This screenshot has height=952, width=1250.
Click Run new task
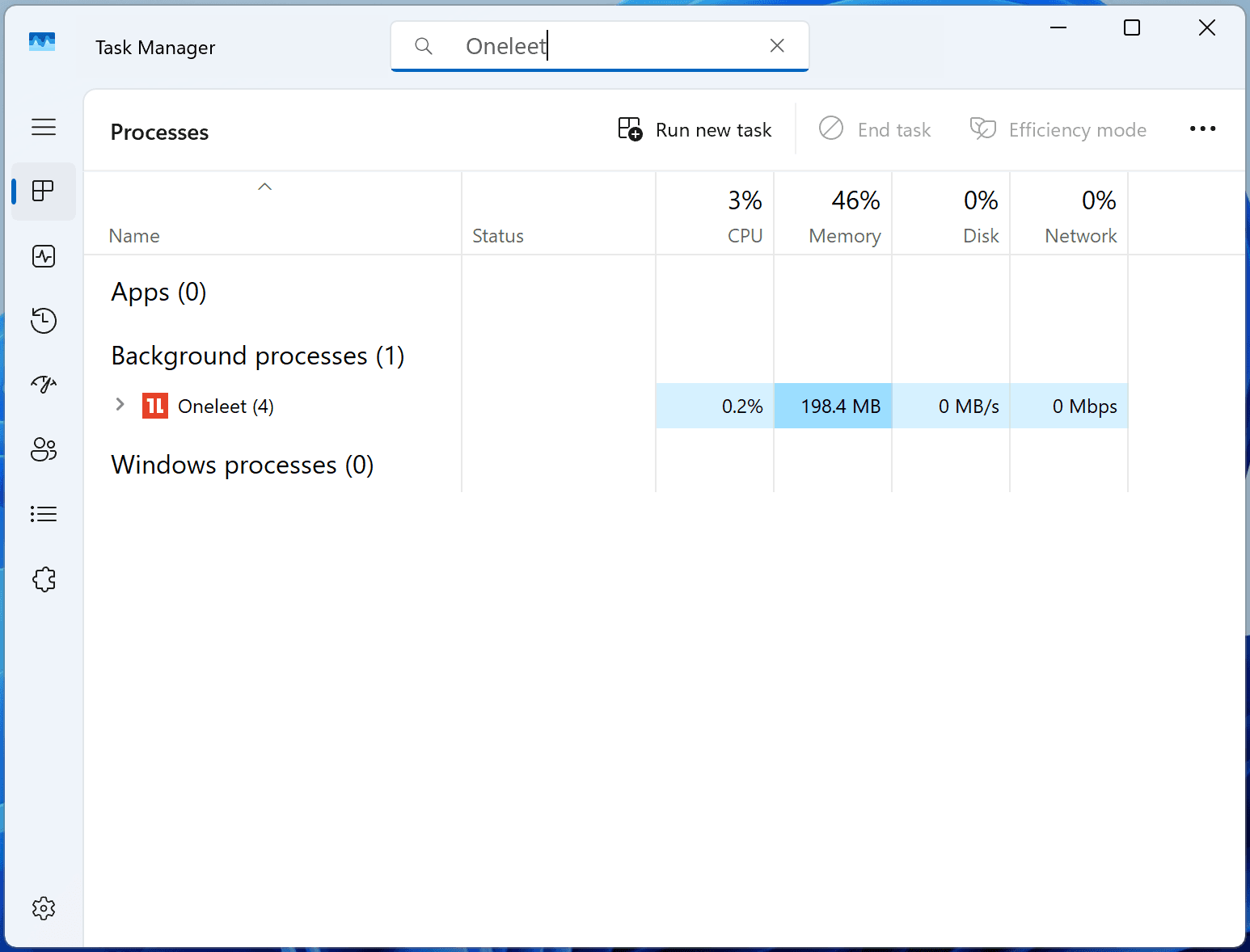tap(695, 129)
